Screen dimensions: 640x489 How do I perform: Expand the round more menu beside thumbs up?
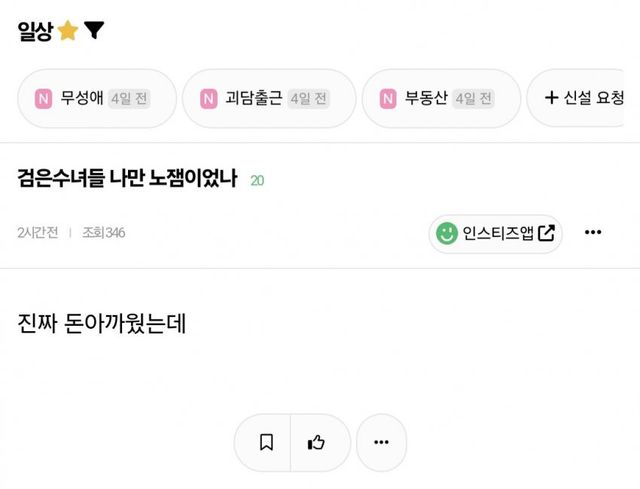click(x=381, y=442)
